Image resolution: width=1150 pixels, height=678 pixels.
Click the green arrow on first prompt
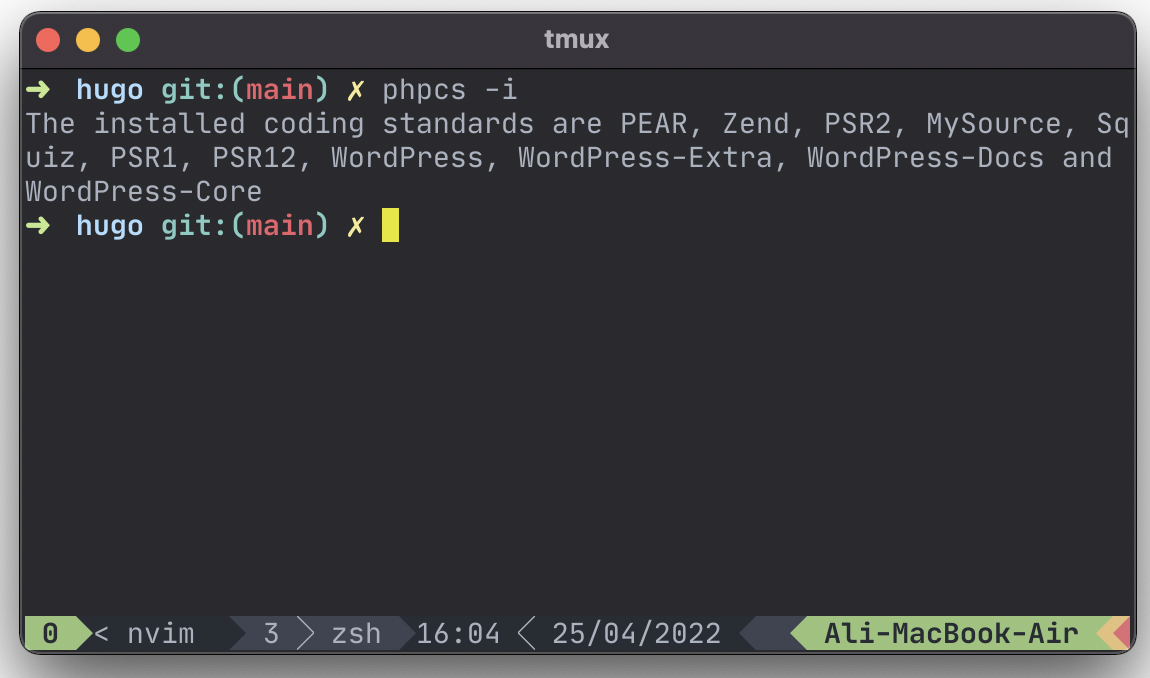(38, 90)
